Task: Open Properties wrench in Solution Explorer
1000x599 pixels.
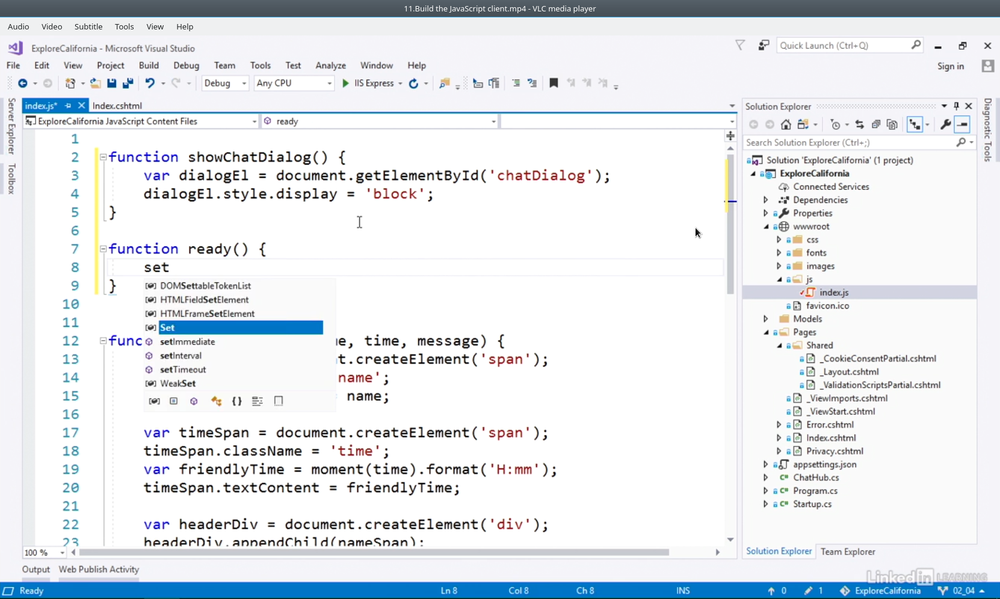Action: [x=945, y=125]
